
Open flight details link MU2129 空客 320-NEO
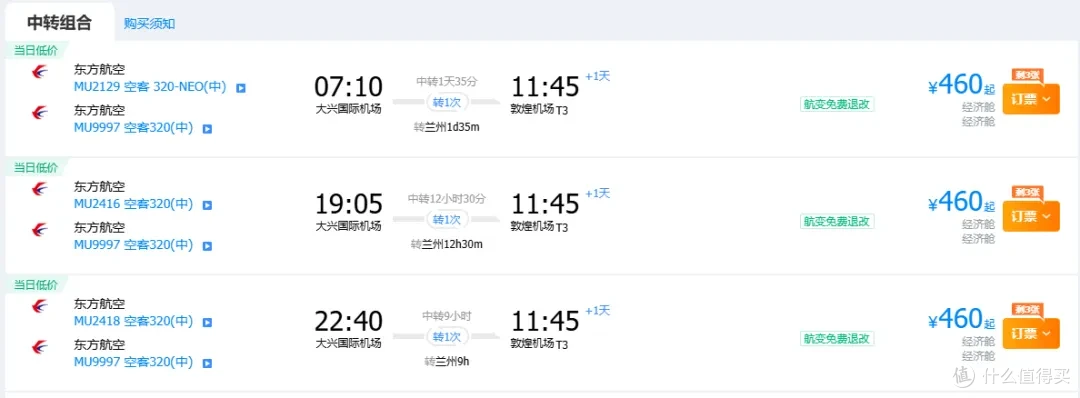[150, 87]
